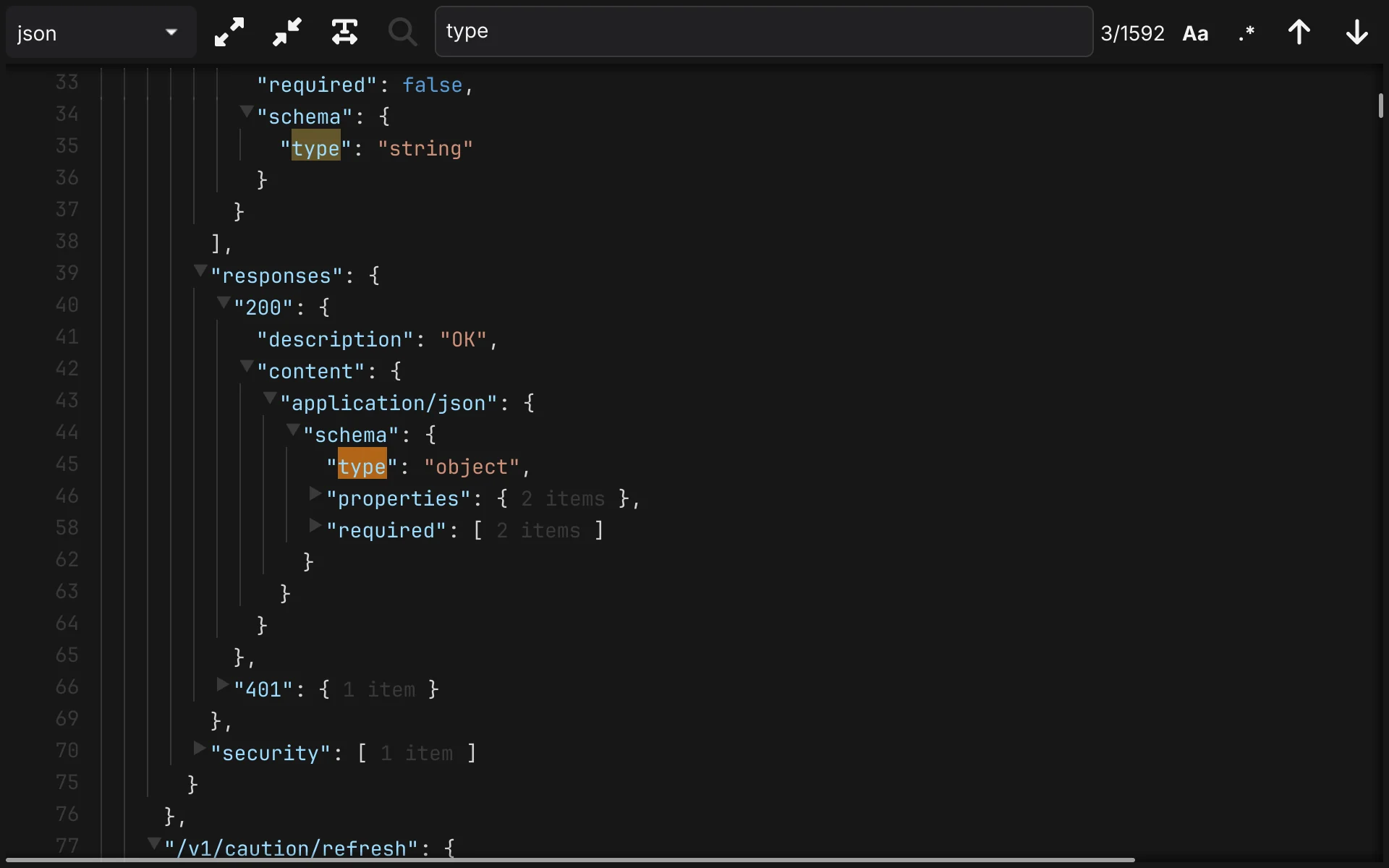Collapse the "200" response node
The width and height of the screenshot is (1389, 868).
pyautogui.click(x=224, y=303)
